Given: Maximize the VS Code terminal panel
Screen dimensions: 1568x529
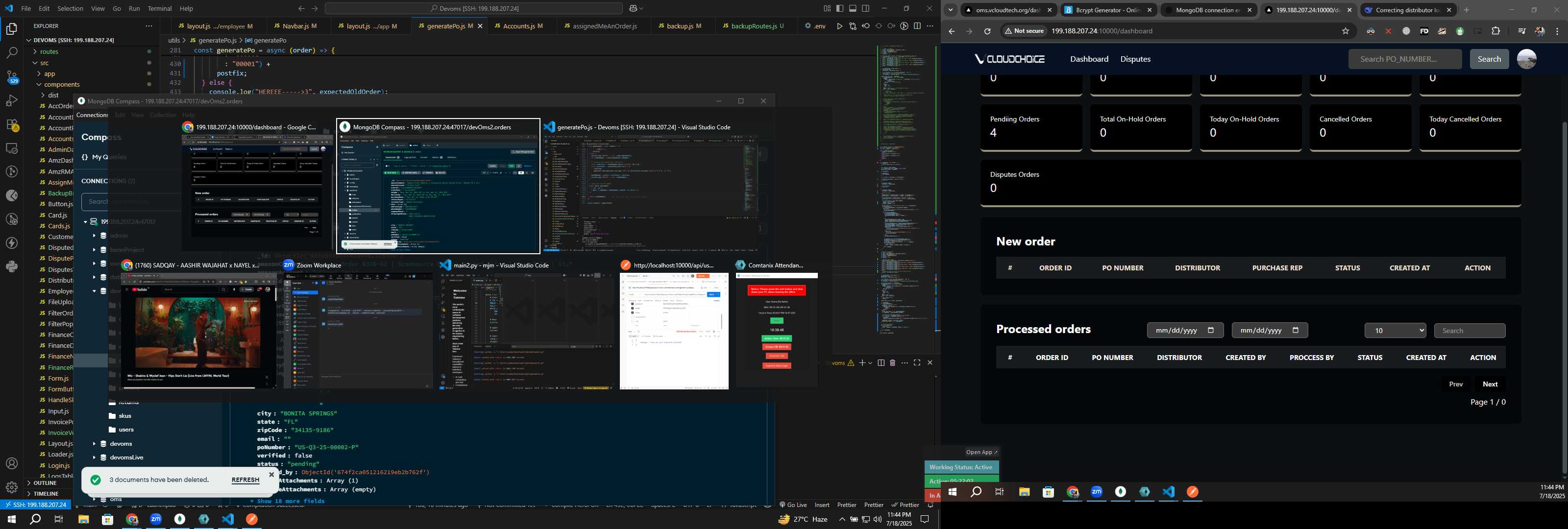Looking at the screenshot, I should (x=917, y=363).
